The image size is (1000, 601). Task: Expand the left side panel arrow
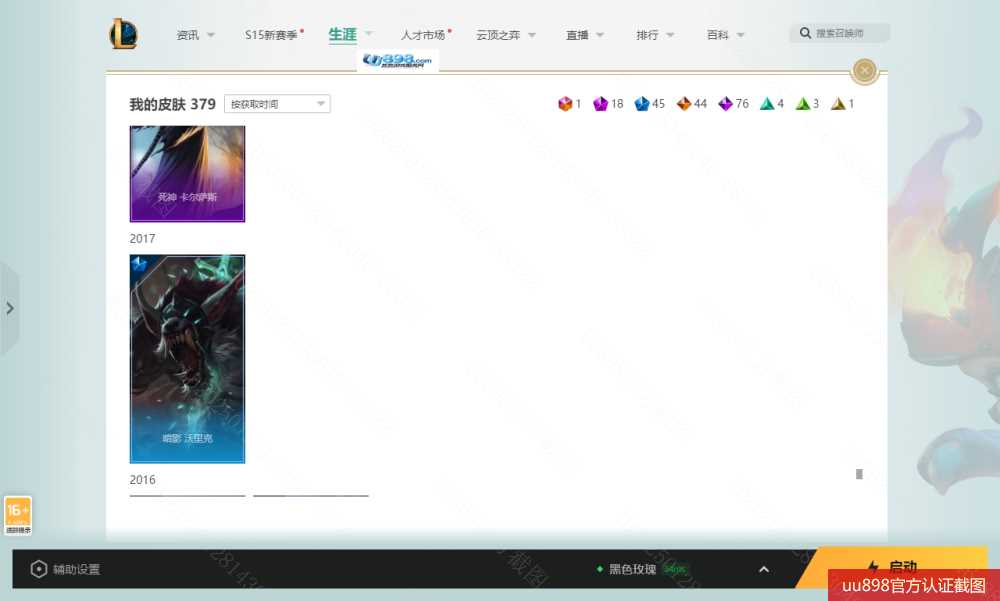pyautogui.click(x=10, y=309)
